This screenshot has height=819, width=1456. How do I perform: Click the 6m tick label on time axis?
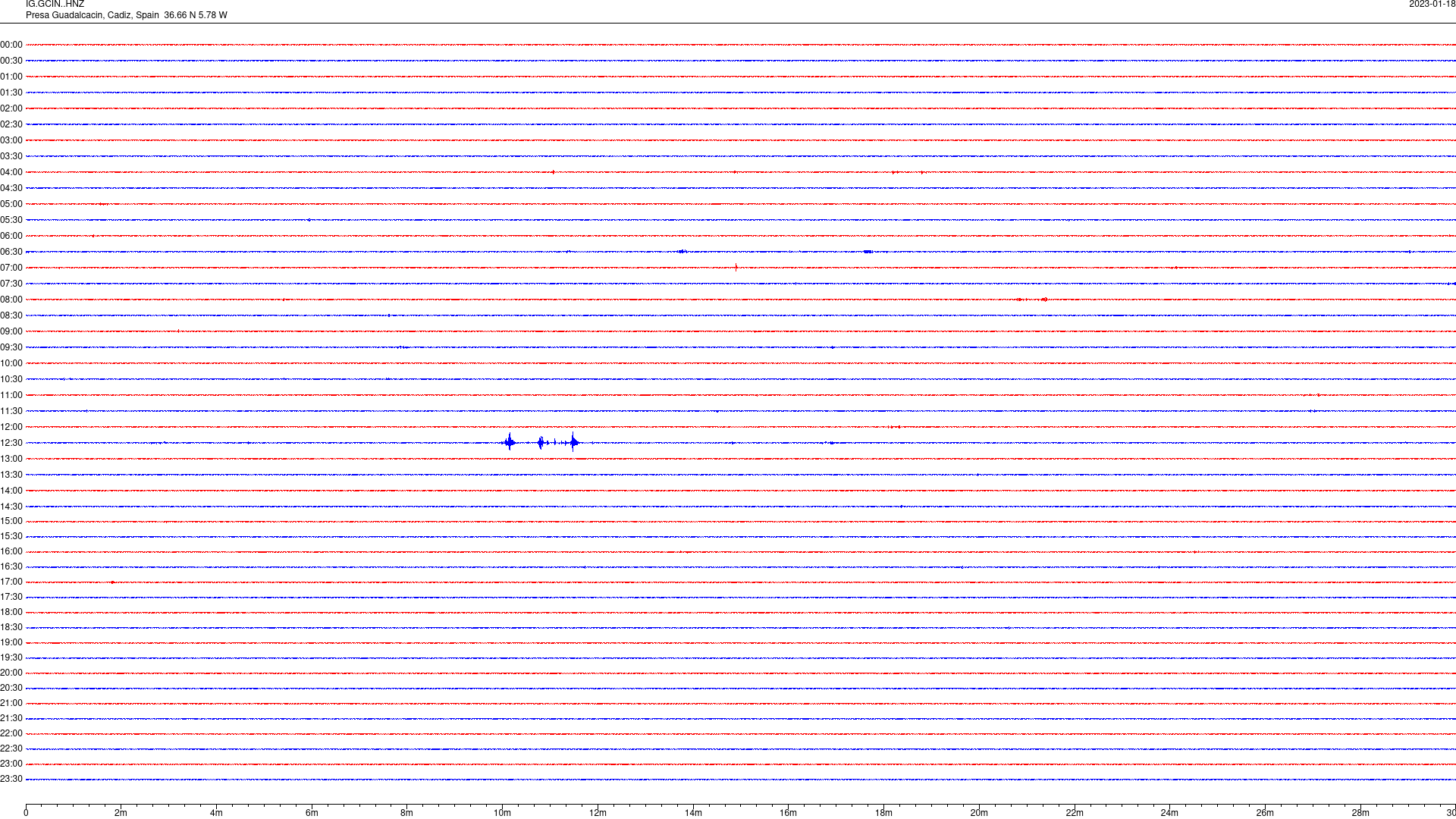tap(312, 813)
